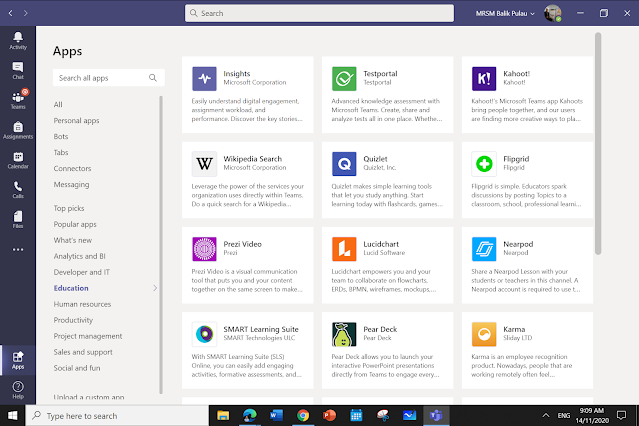Viewport: 639px width, 426px height.
Task: Click the category list scrollbar
Action: click(161, 245)
